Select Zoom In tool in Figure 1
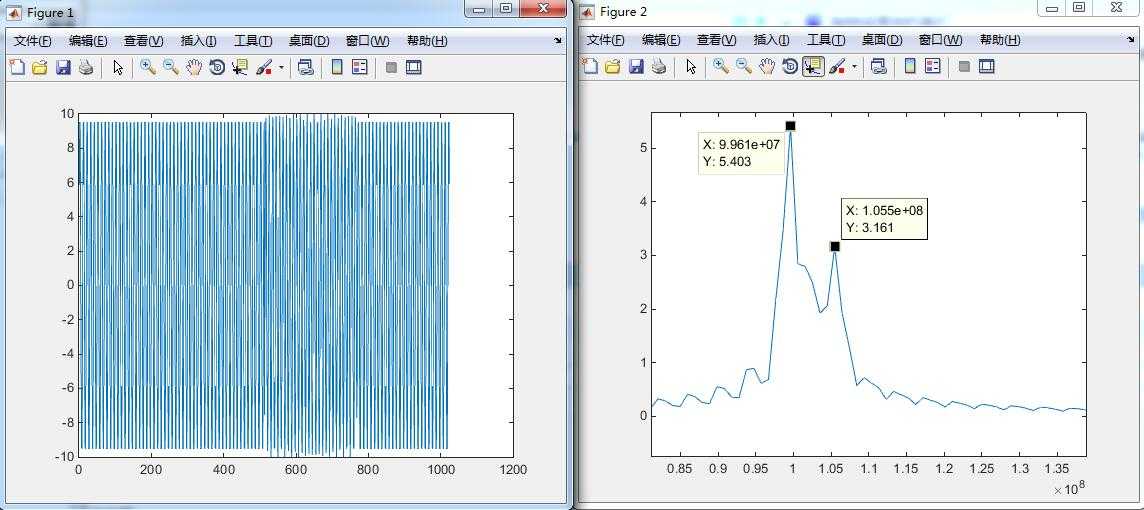1144x510 pixels. coord(148,68)
